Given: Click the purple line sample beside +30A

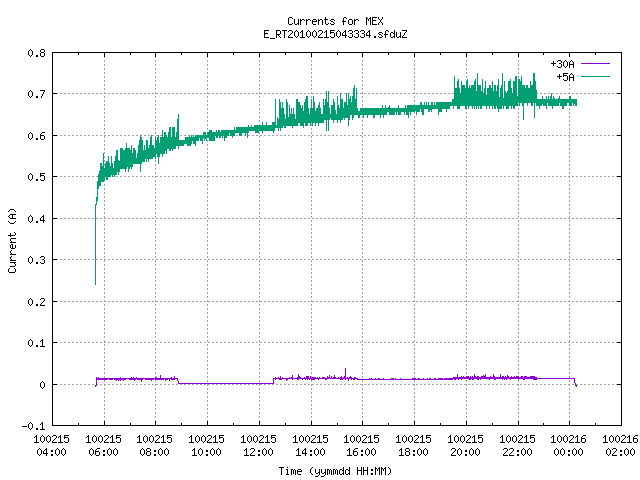Looking at the screenshot, I should pyautogui.click(x=595, y=64).
